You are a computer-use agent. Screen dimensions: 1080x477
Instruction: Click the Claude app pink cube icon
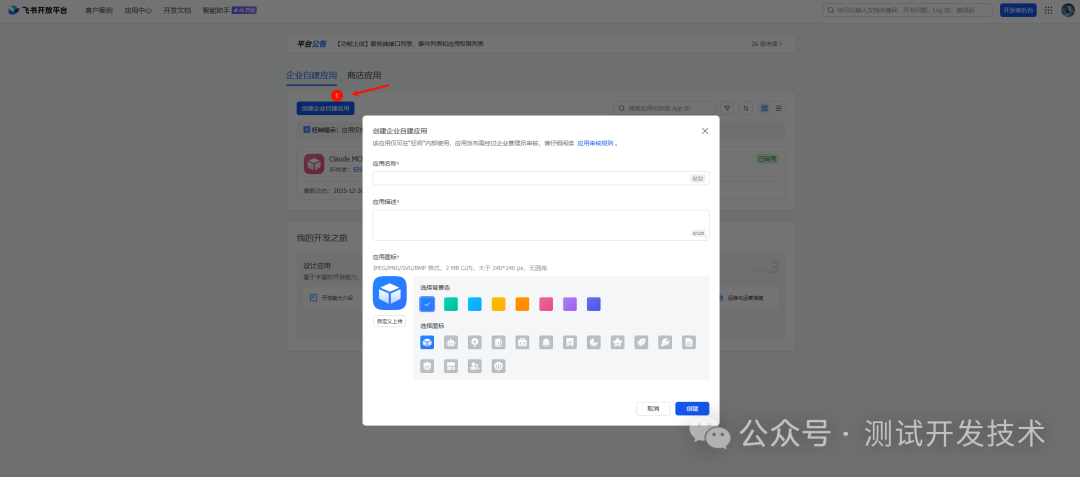(x=314, y=164)
